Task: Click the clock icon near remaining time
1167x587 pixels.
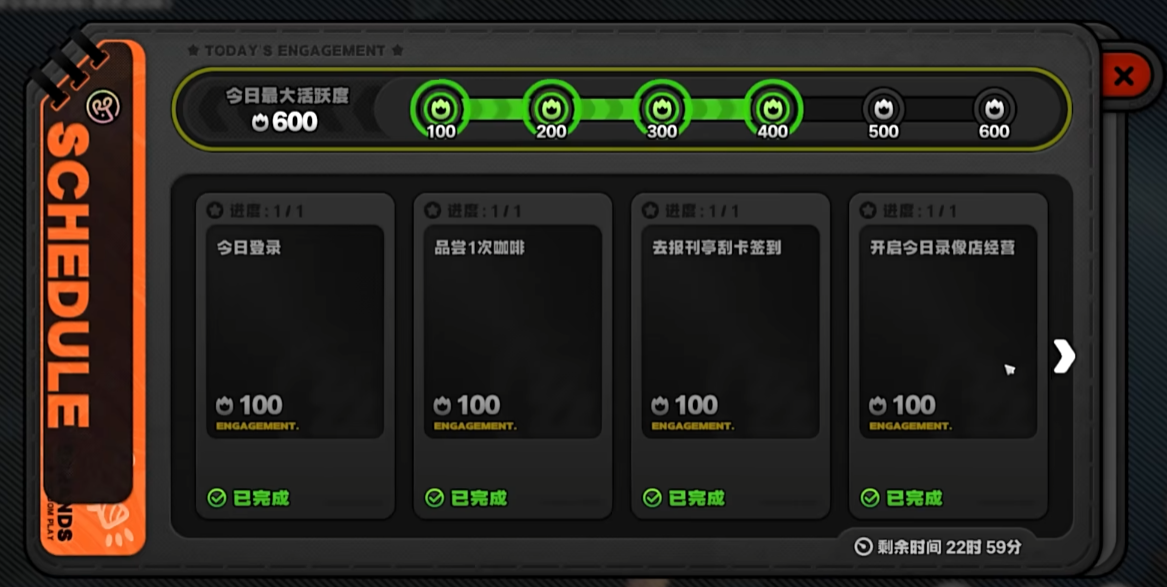Action: [863, 548]
